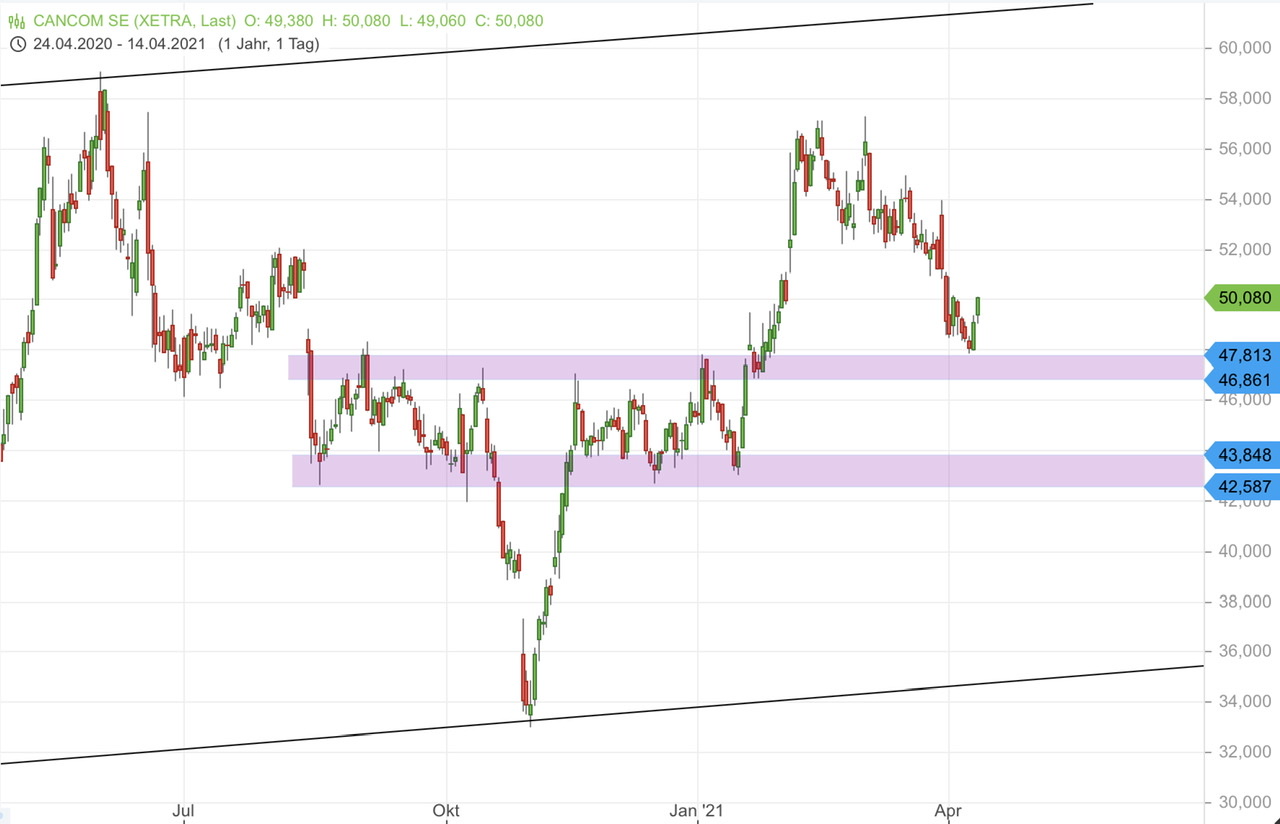The height and width of the screenshot is (824, 1280).
Task: Toggle the upper purple resistance zone
Action: [x=700, y=367]
